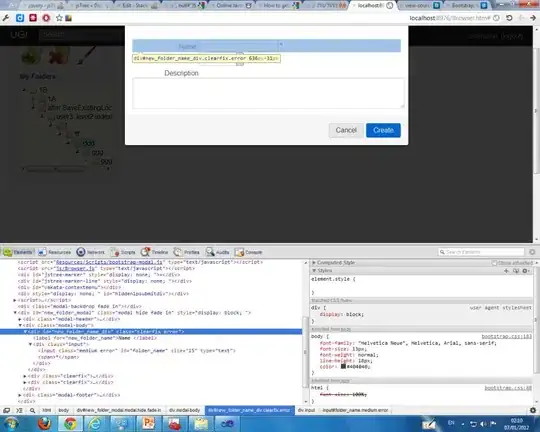Click the blue extension icon in toolbar
Viewport: 540px width, 432px height.
(20, 18)
